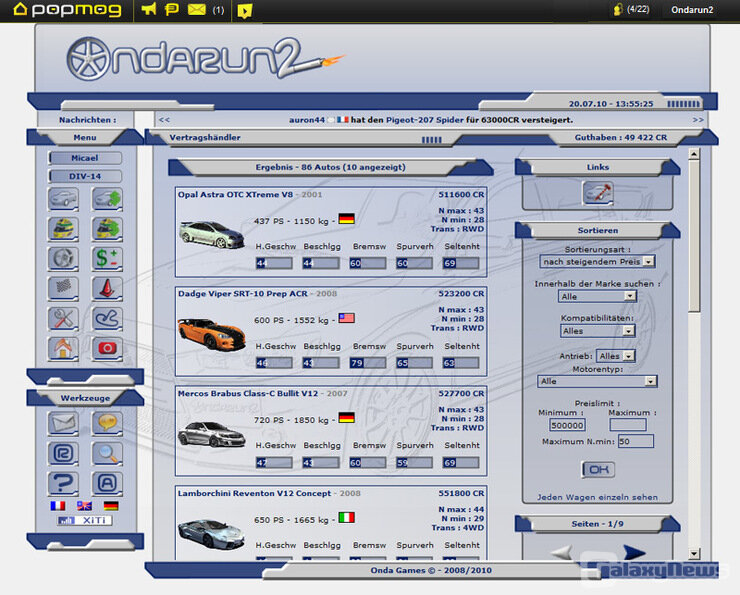Open the friends (4/22) icon
Screen dimensions: 740x595
click(x=618, y=9)
